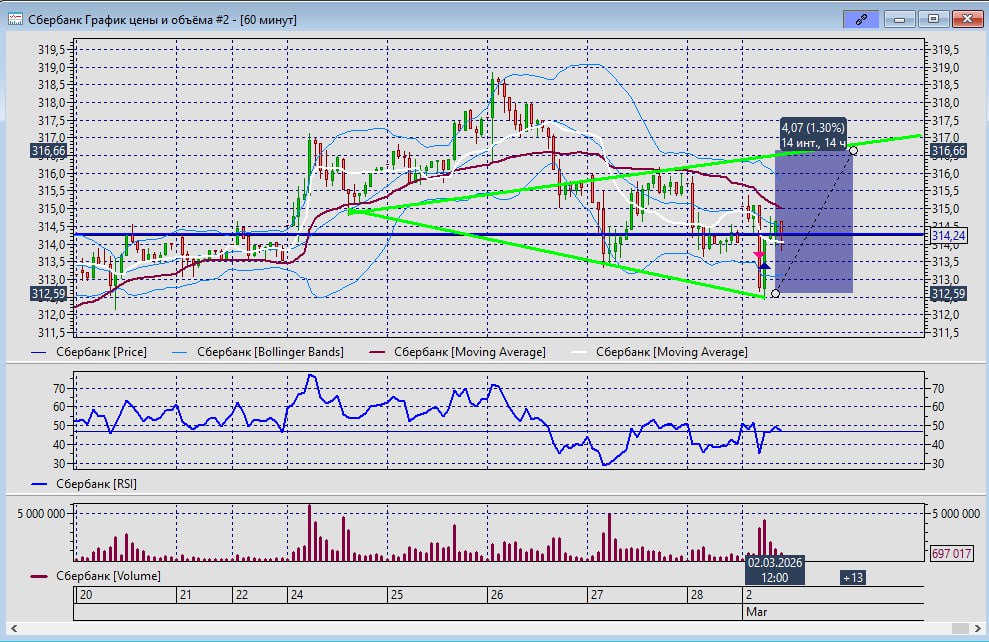Viewport: 989px width, 642px height.
Task: Click the pink down-arrow sell marker on chart
Action: (759, 255)
